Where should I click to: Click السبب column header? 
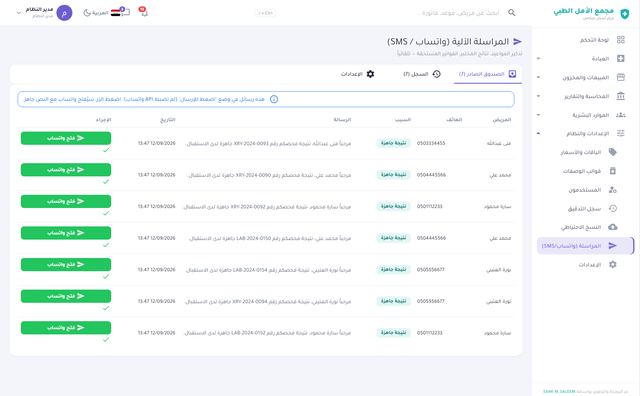[403, 120]
